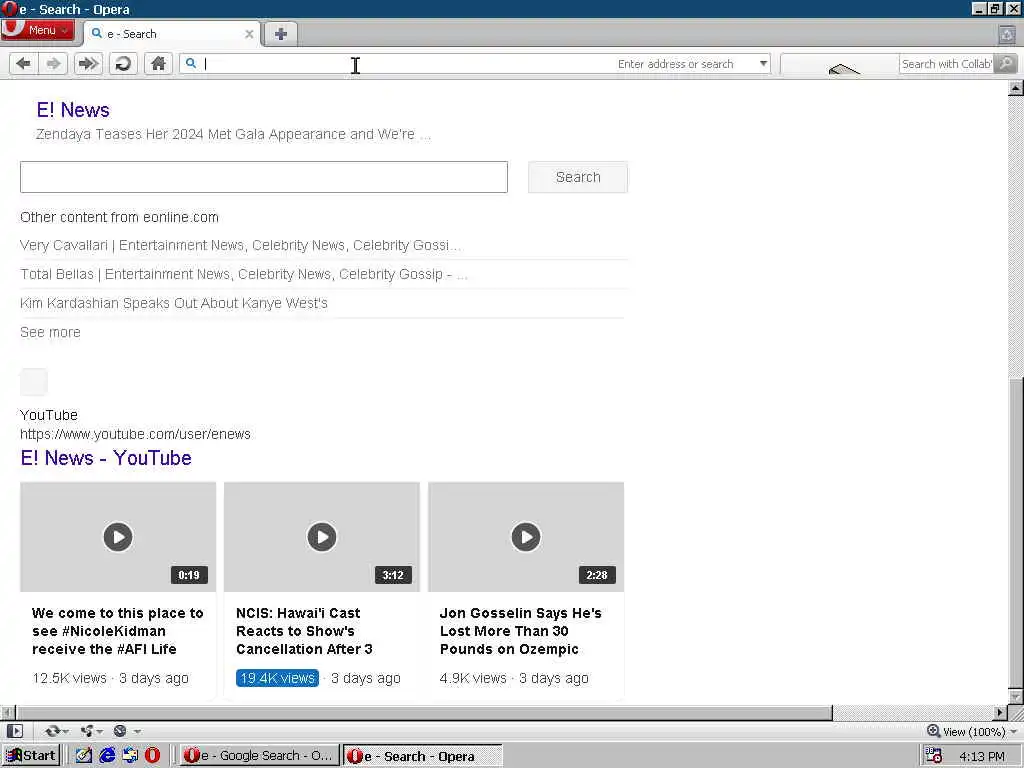The width and height of the screenshot is (1024, 768).
Task: Click the first quick launch notepad icon
Action: click(x=84, y=756)
